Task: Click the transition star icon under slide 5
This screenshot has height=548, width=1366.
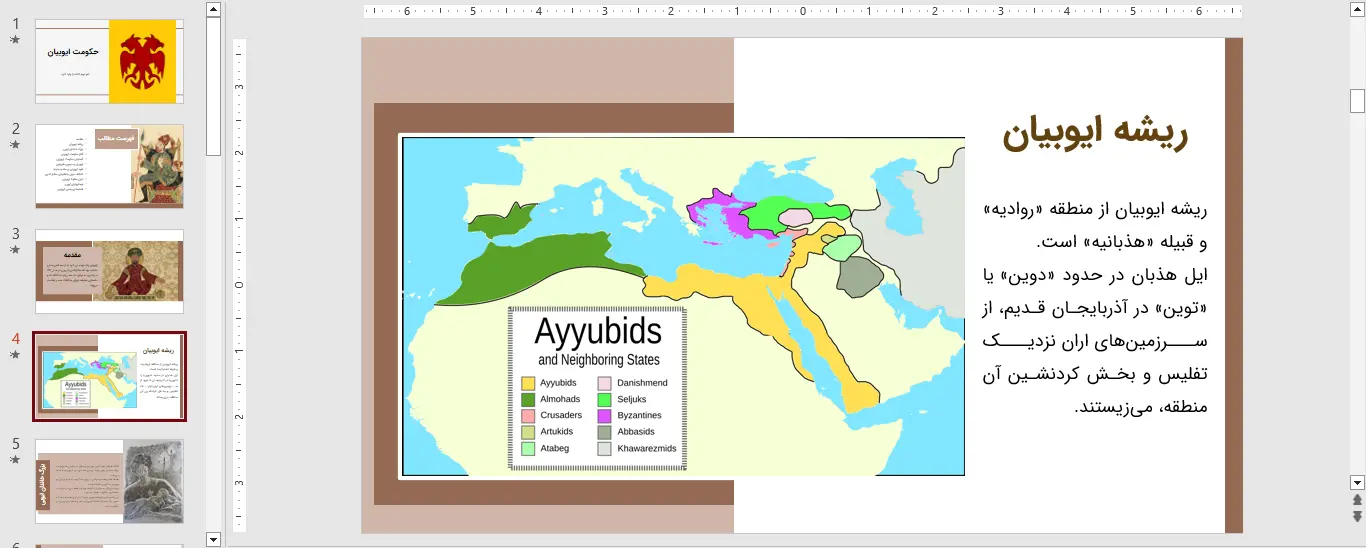Action: [15, 460]
